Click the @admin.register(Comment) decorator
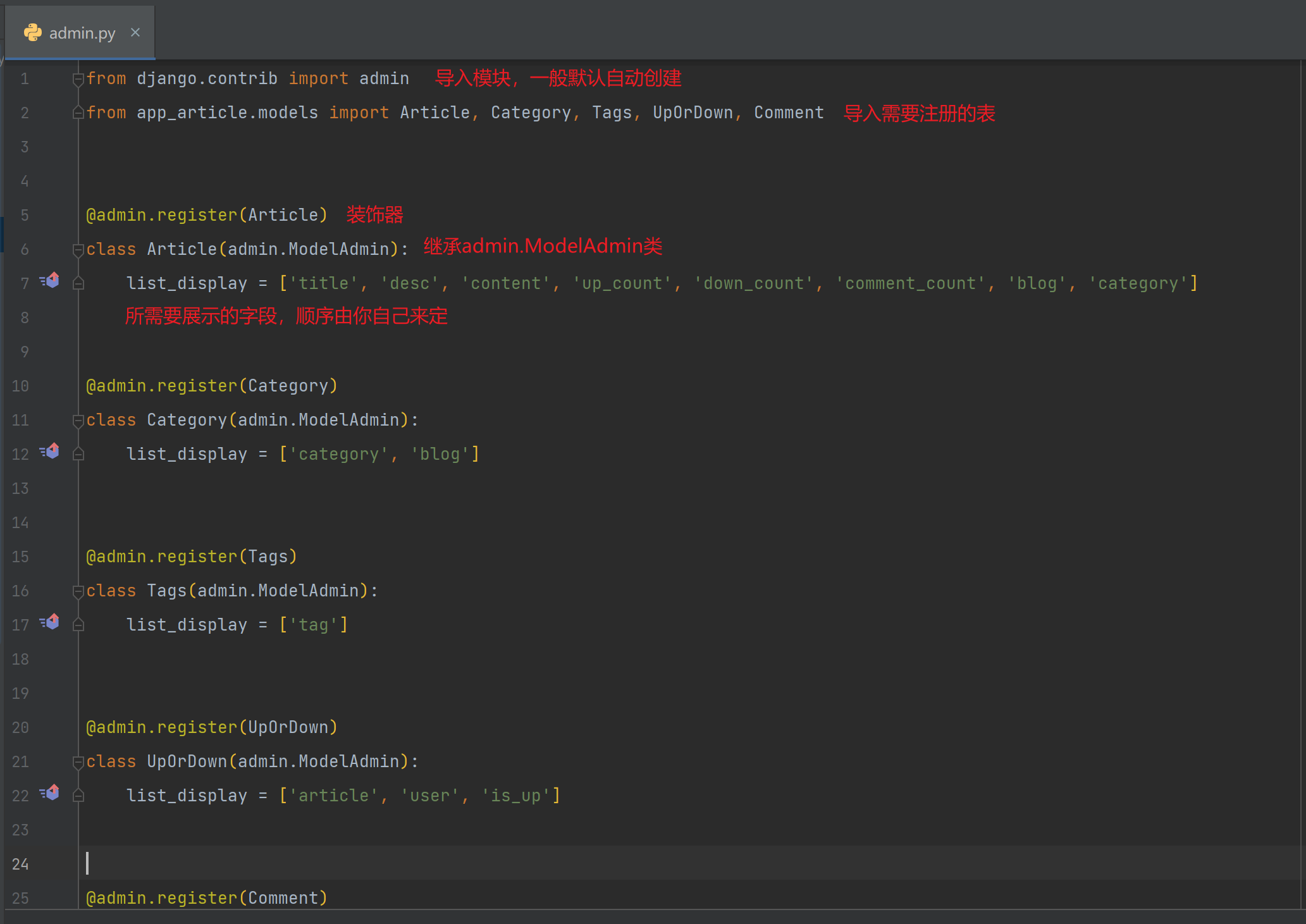Image resolution: width=1306 pixels, height=924 pixels. pos(207,898)
